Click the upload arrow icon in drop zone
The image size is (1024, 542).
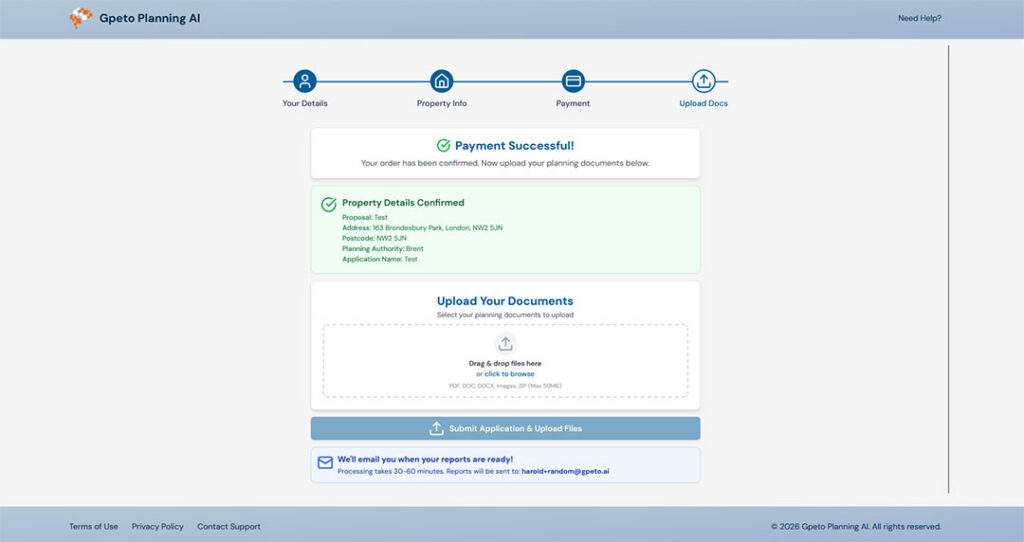point(505,344)
